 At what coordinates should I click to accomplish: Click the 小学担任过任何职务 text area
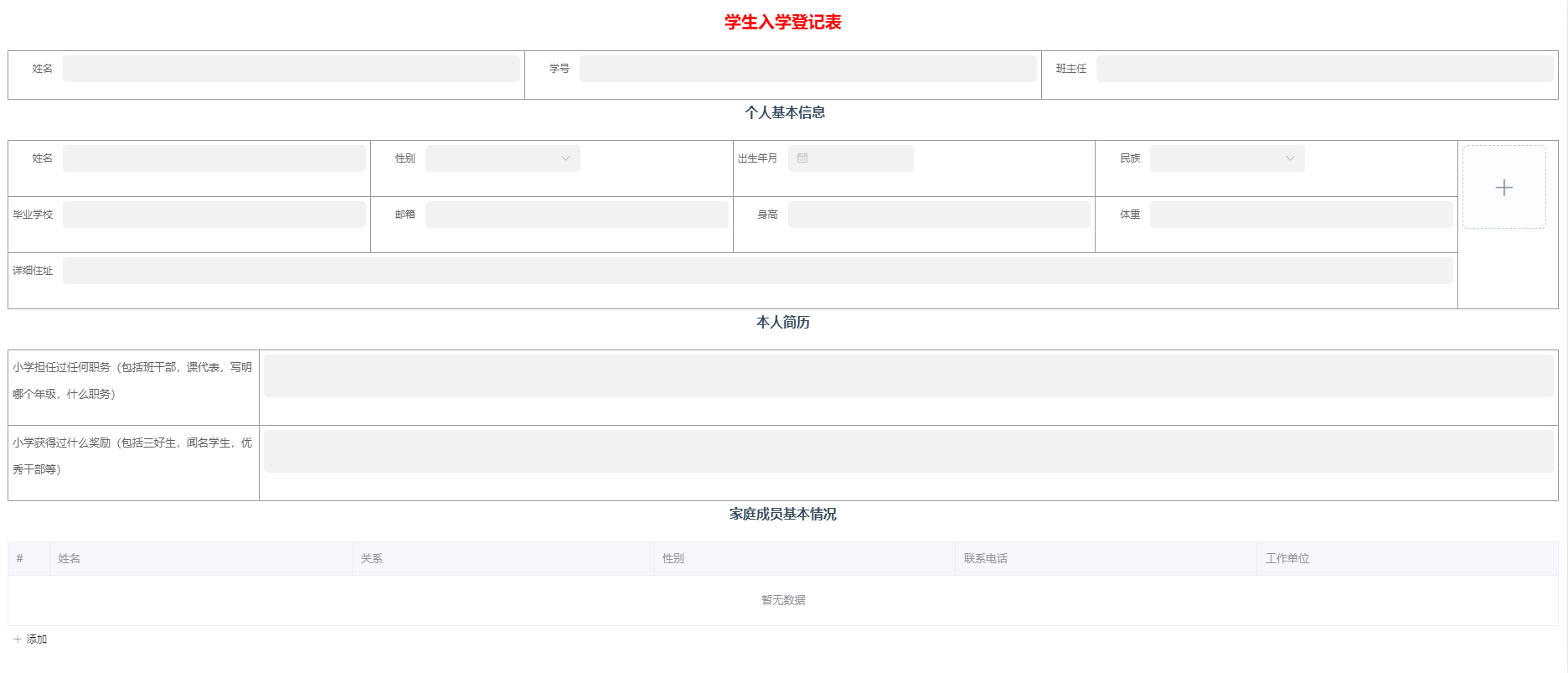click(x=908, y=375)
